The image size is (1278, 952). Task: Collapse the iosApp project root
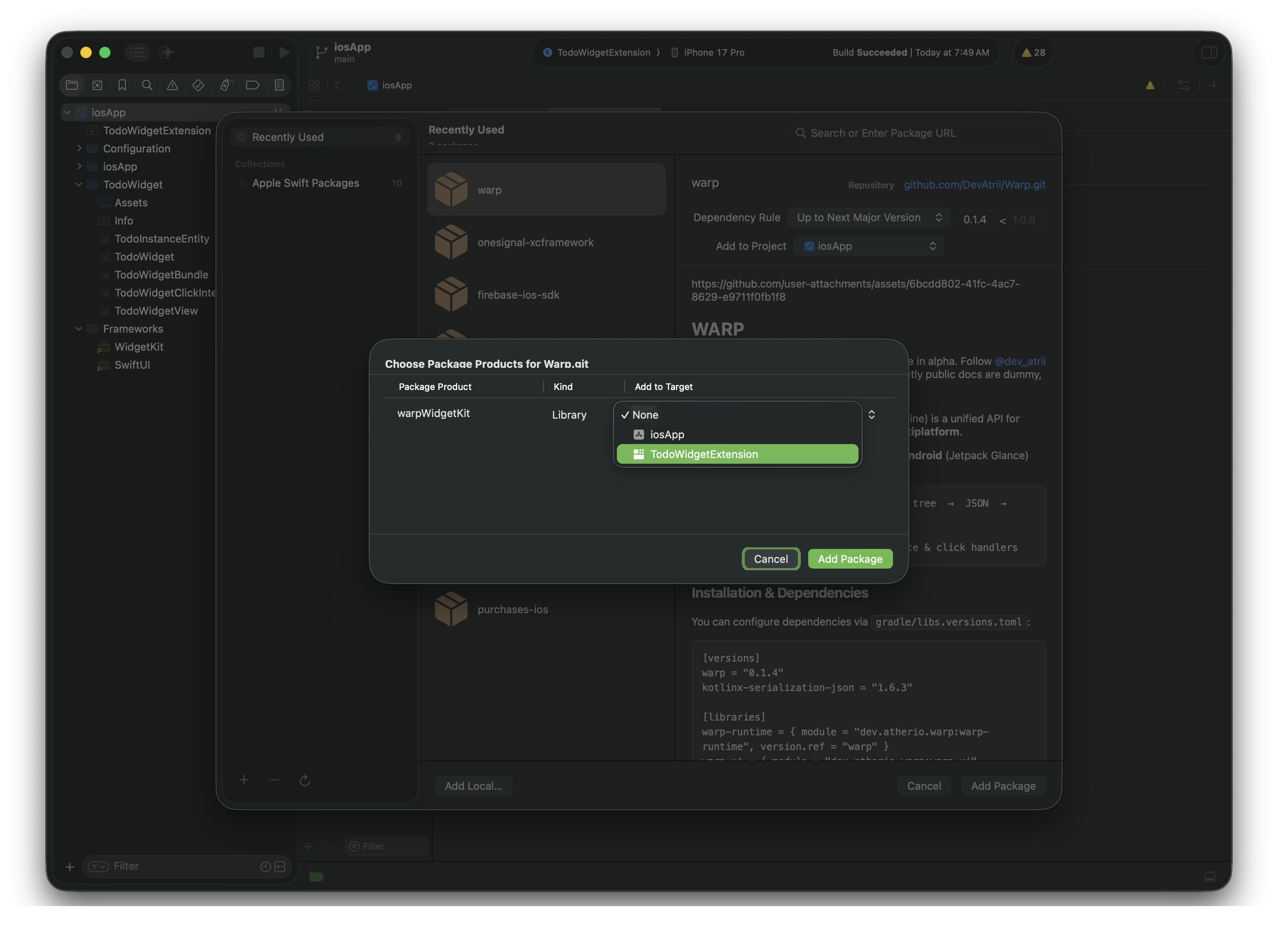point(68,112)
